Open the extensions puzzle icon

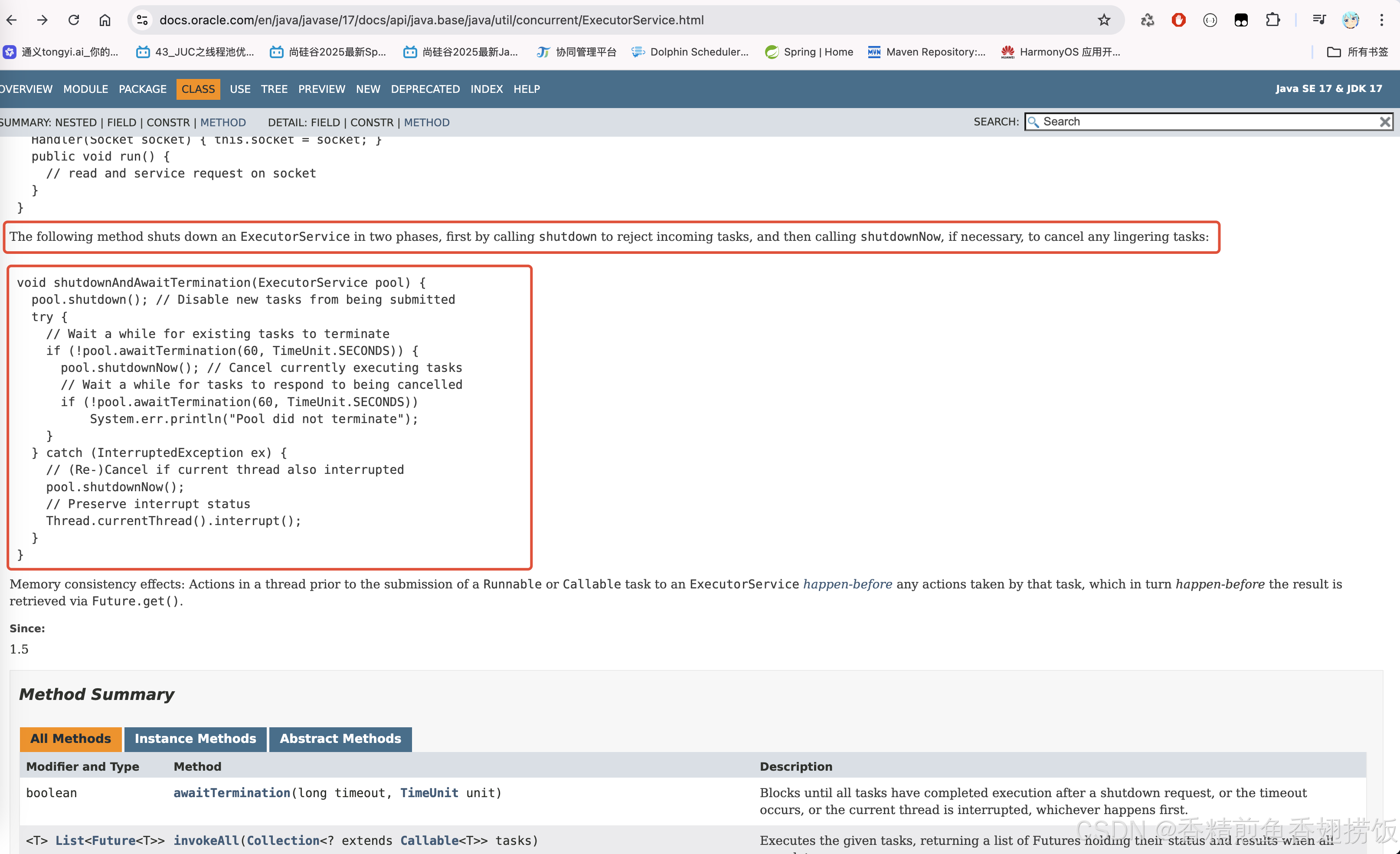click(x=1273, y=20)
